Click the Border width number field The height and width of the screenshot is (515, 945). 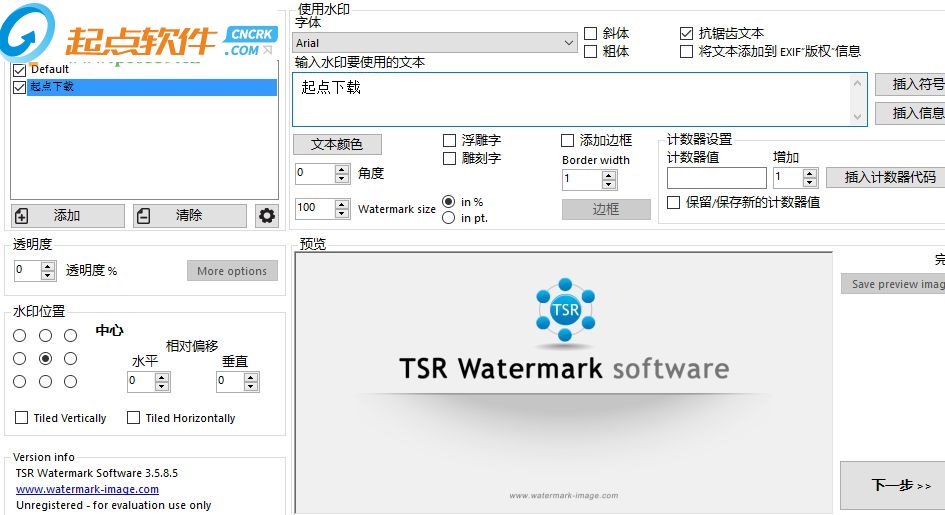(x=582, y=179)
